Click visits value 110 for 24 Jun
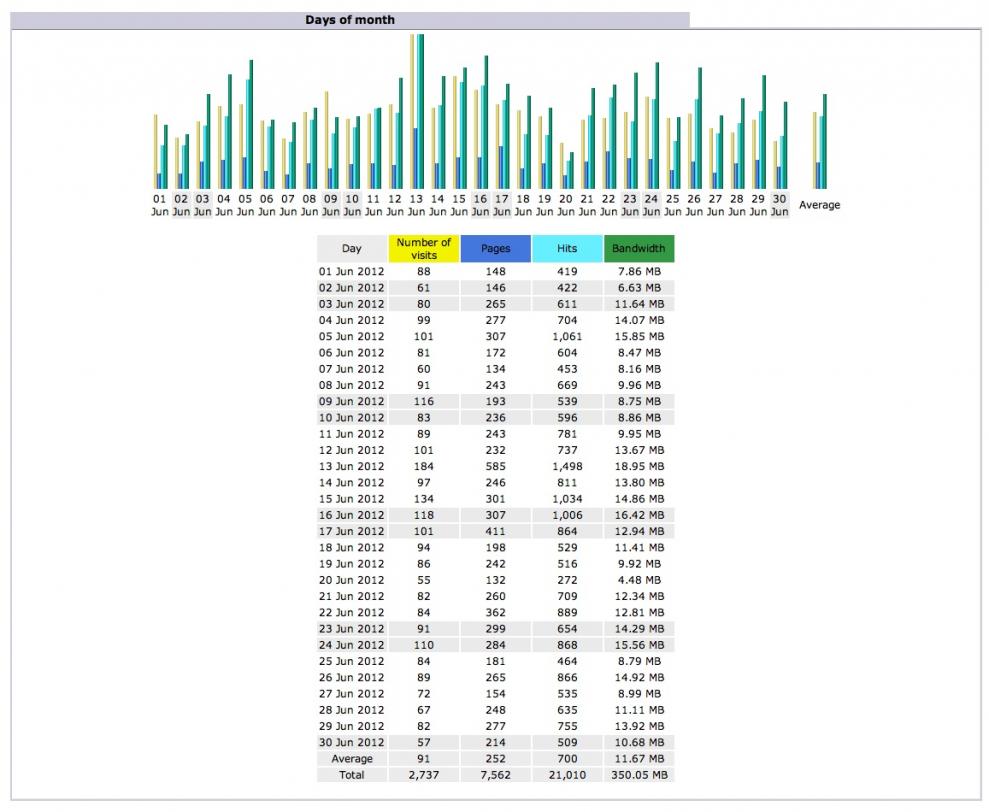The width and height of the screenshot is (989, 812). (x=423, y=645)
